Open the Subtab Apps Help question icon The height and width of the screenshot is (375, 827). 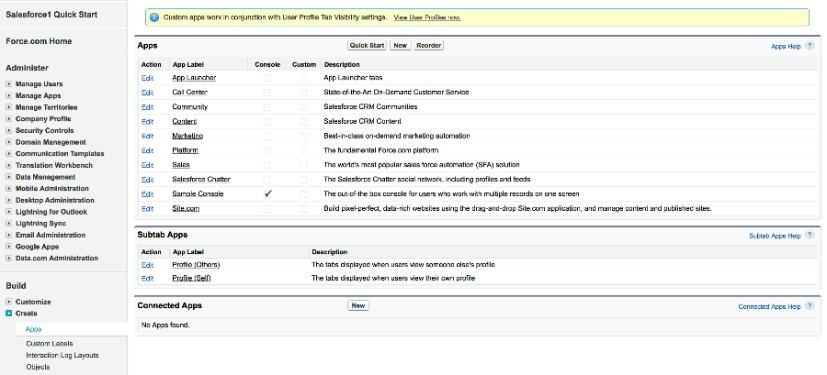click(810, 235)
